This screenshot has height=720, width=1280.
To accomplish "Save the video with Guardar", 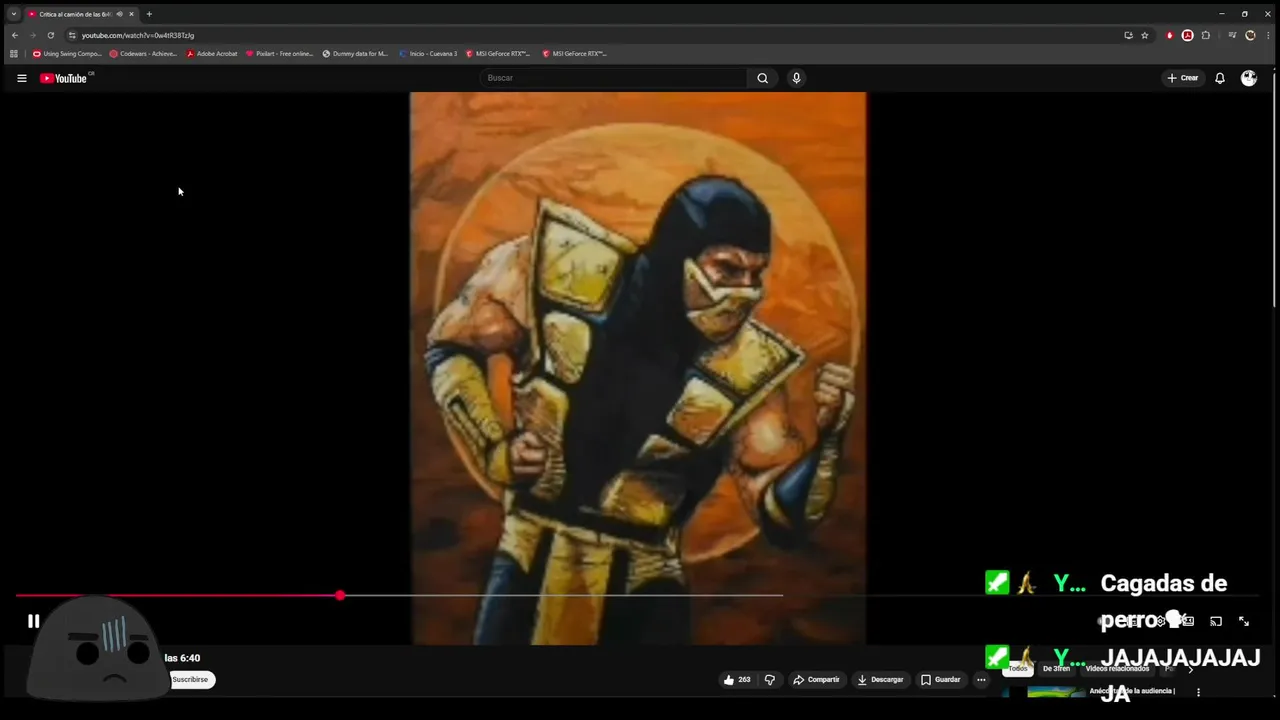I will (940, 680).
